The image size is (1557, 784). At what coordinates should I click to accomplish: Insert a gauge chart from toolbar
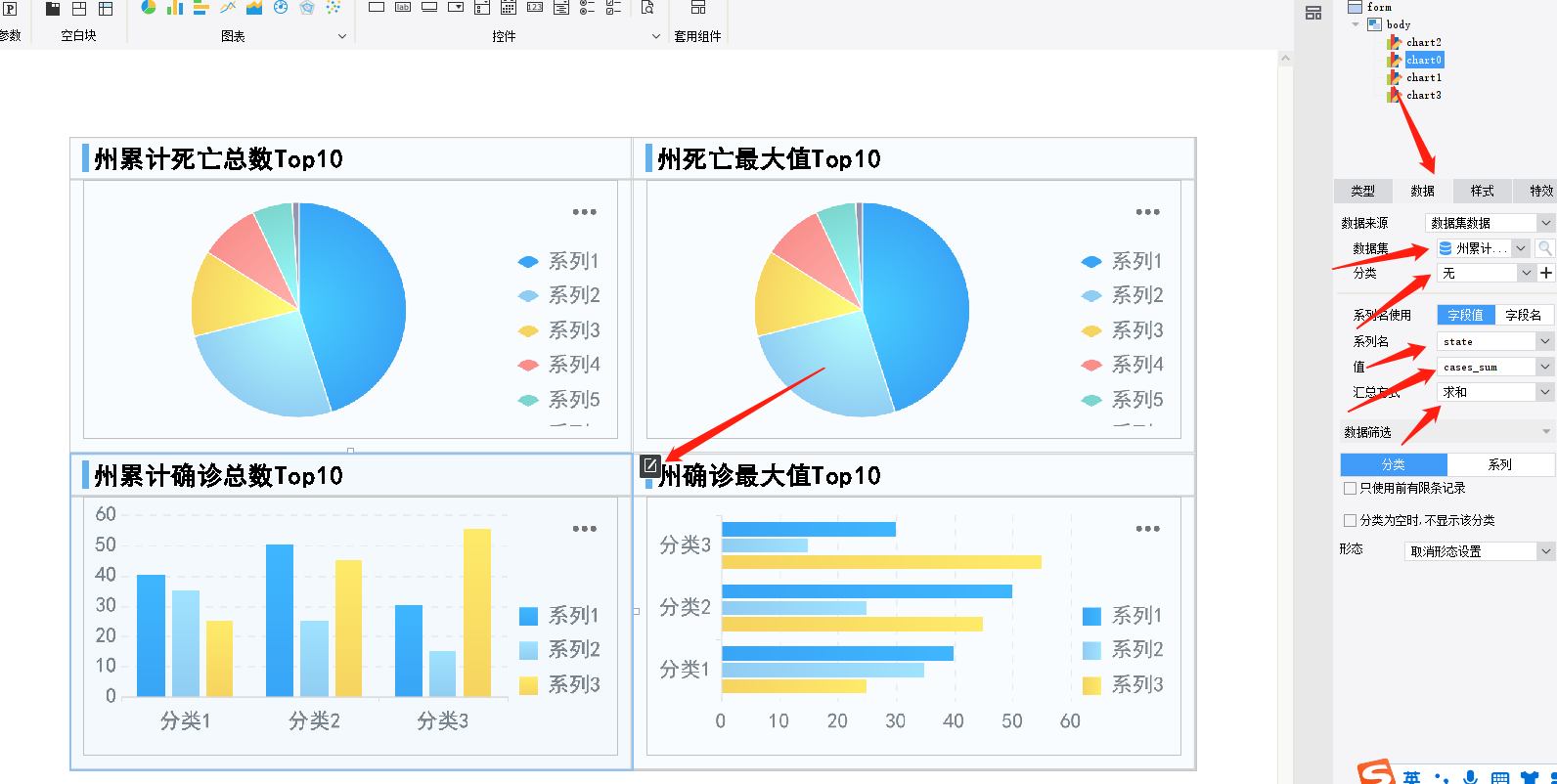pos(281,8)
